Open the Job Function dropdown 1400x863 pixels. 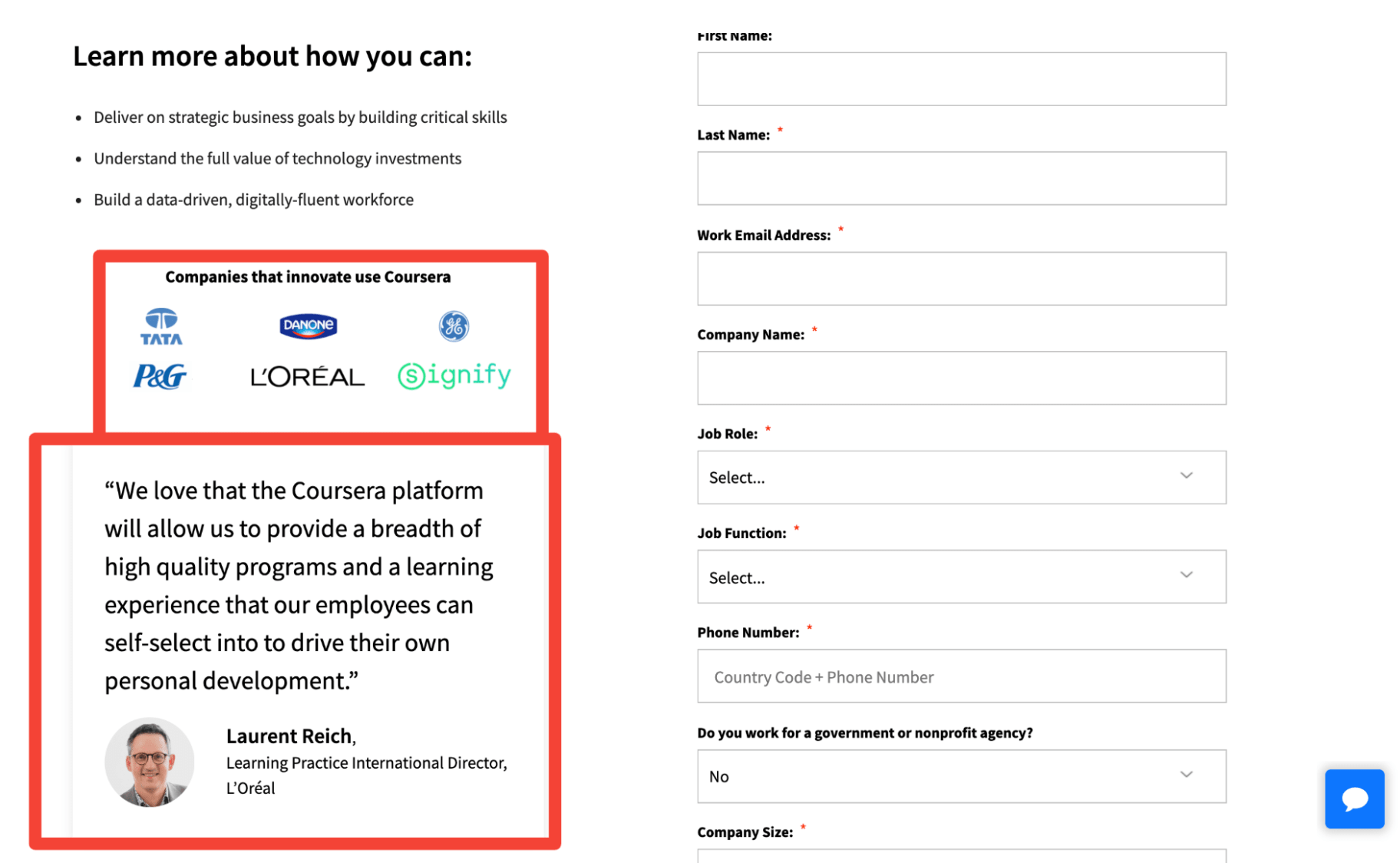coord(961,577)
